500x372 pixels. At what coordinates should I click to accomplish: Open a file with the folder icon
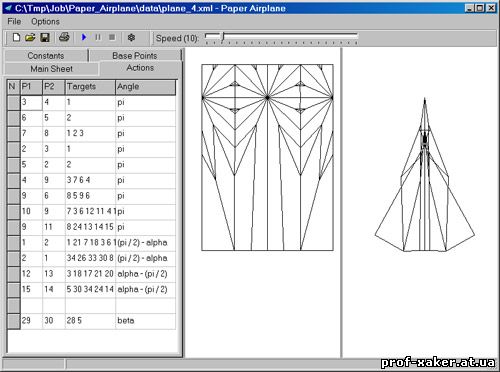[30, 37]
